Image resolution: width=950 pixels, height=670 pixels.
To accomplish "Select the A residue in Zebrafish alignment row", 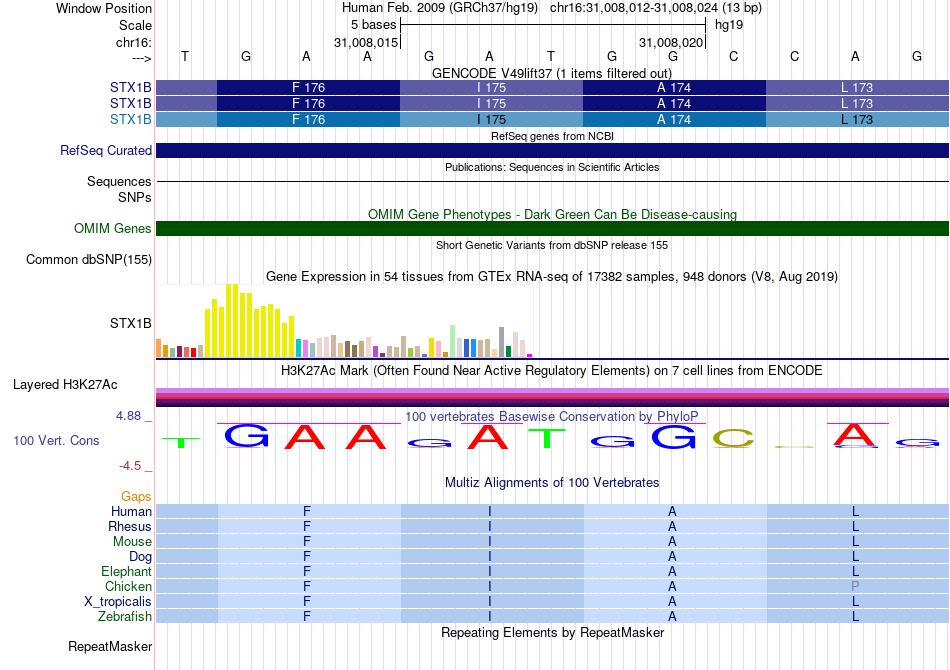I will point(672,616).
